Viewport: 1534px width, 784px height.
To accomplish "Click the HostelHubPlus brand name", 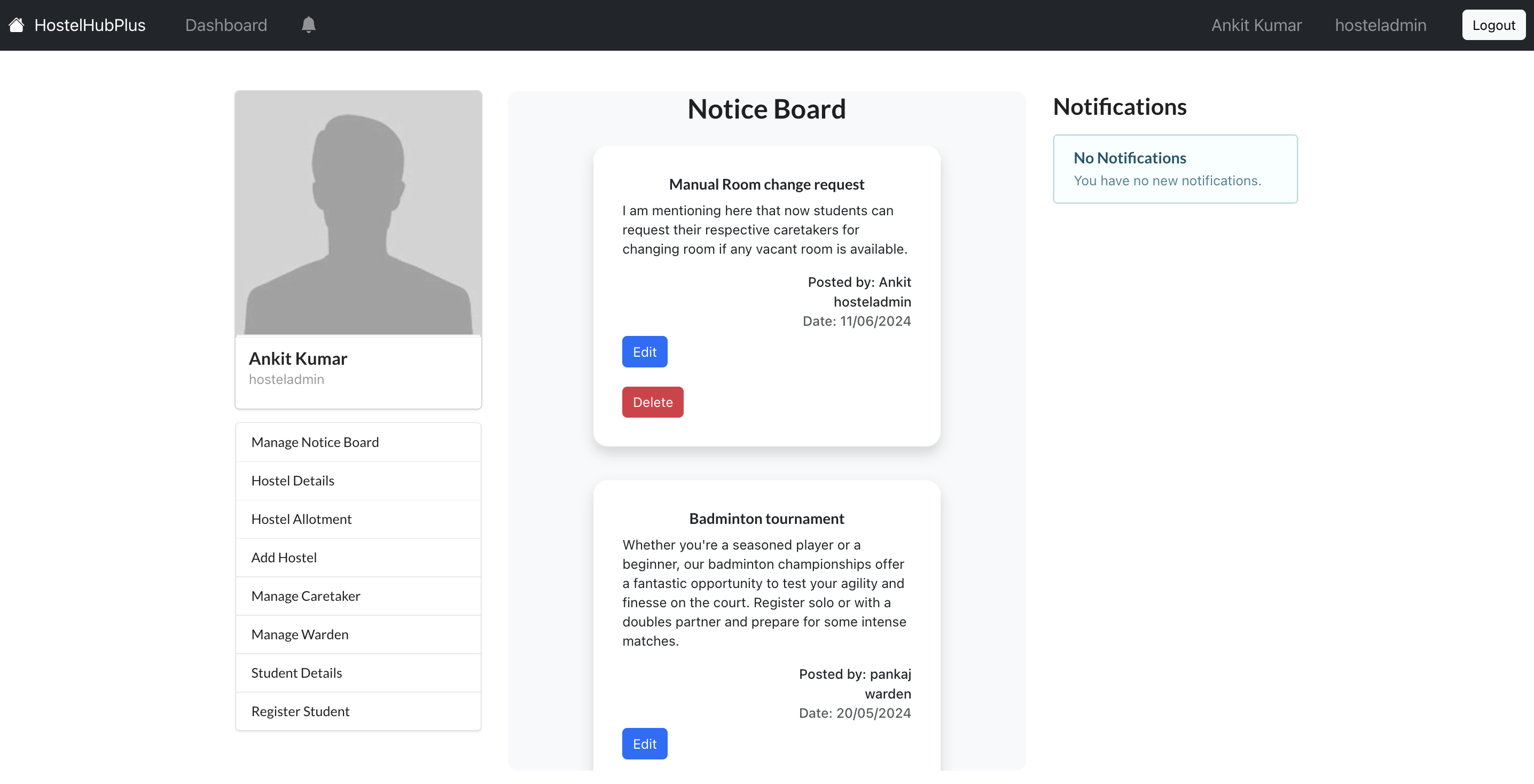I will 90,25.
